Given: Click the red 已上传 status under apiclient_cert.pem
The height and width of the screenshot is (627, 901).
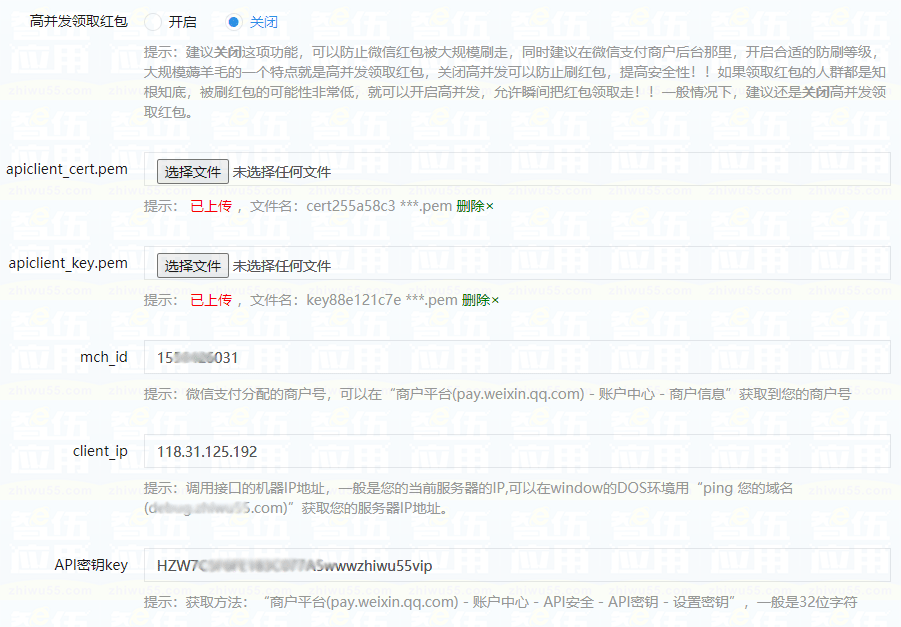Looking at the screenshot, I should (x=211, y=206).
